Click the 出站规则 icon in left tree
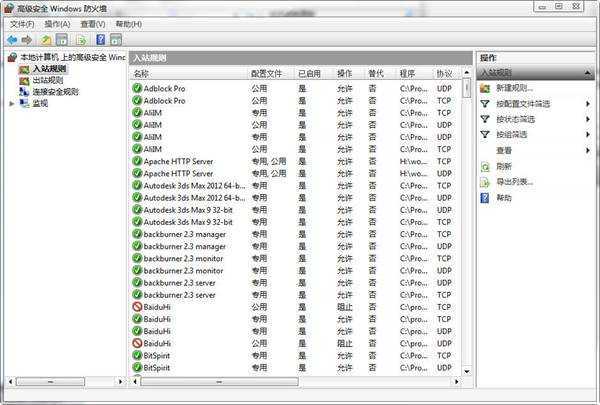 (x=24, y=81)
